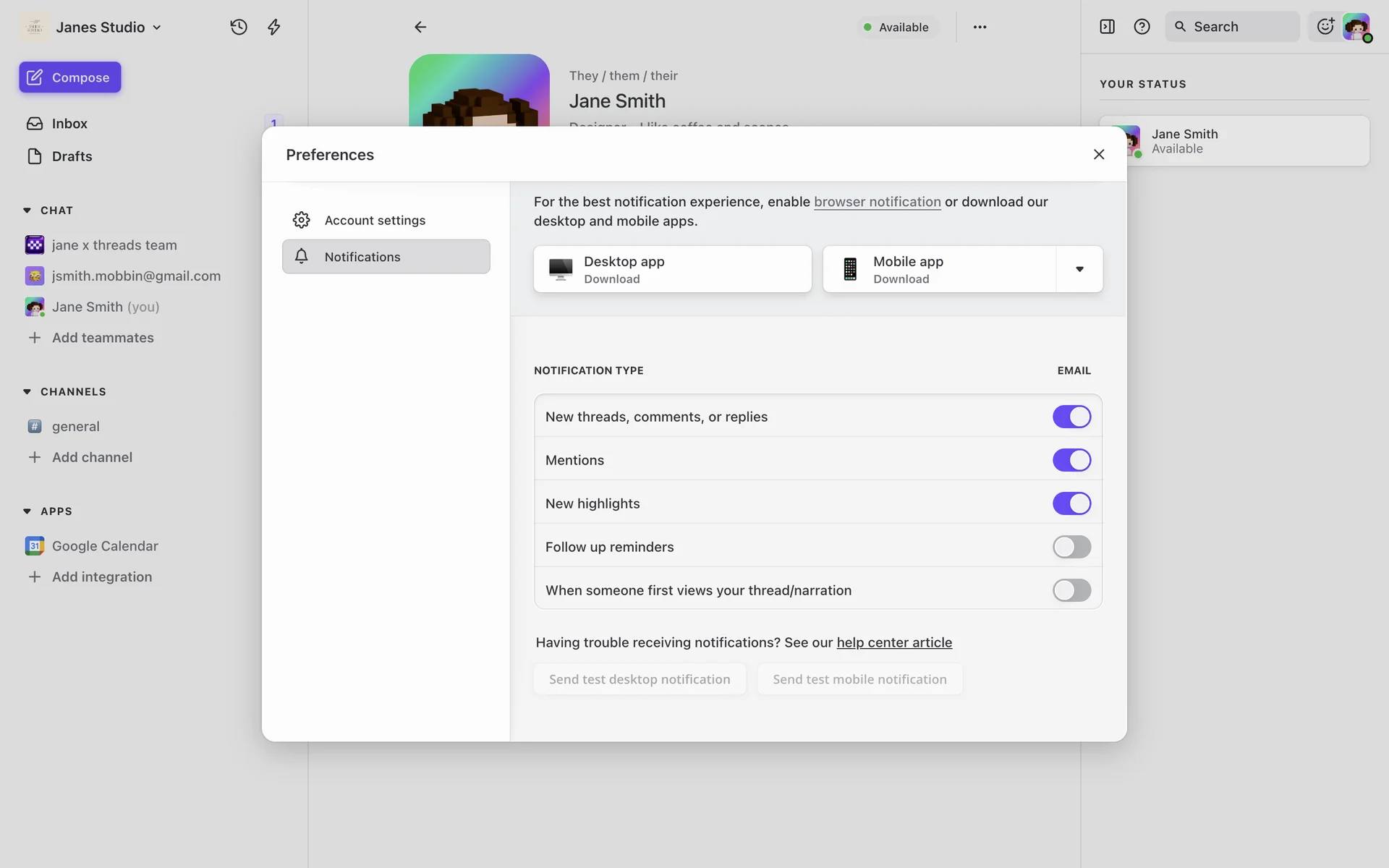This screenshot has width=1389, height=868.
Task: Open the help center article link
Action: click(894, 642)
